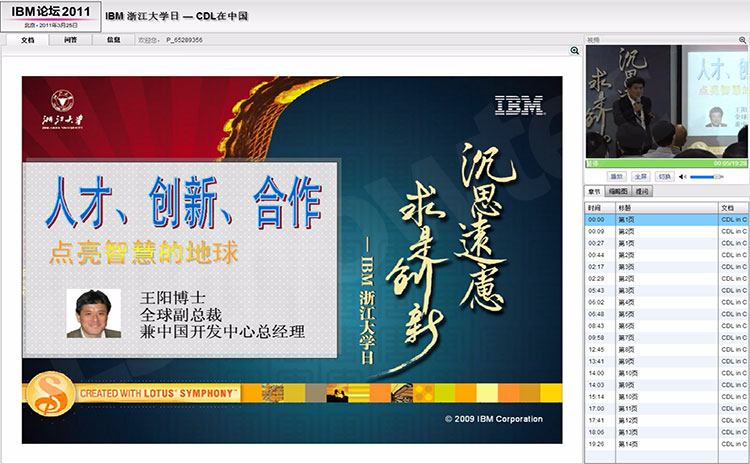Click the 播放 play button
Image resolution: width=750 pixels, height=464 pixels.
(617, 177)
